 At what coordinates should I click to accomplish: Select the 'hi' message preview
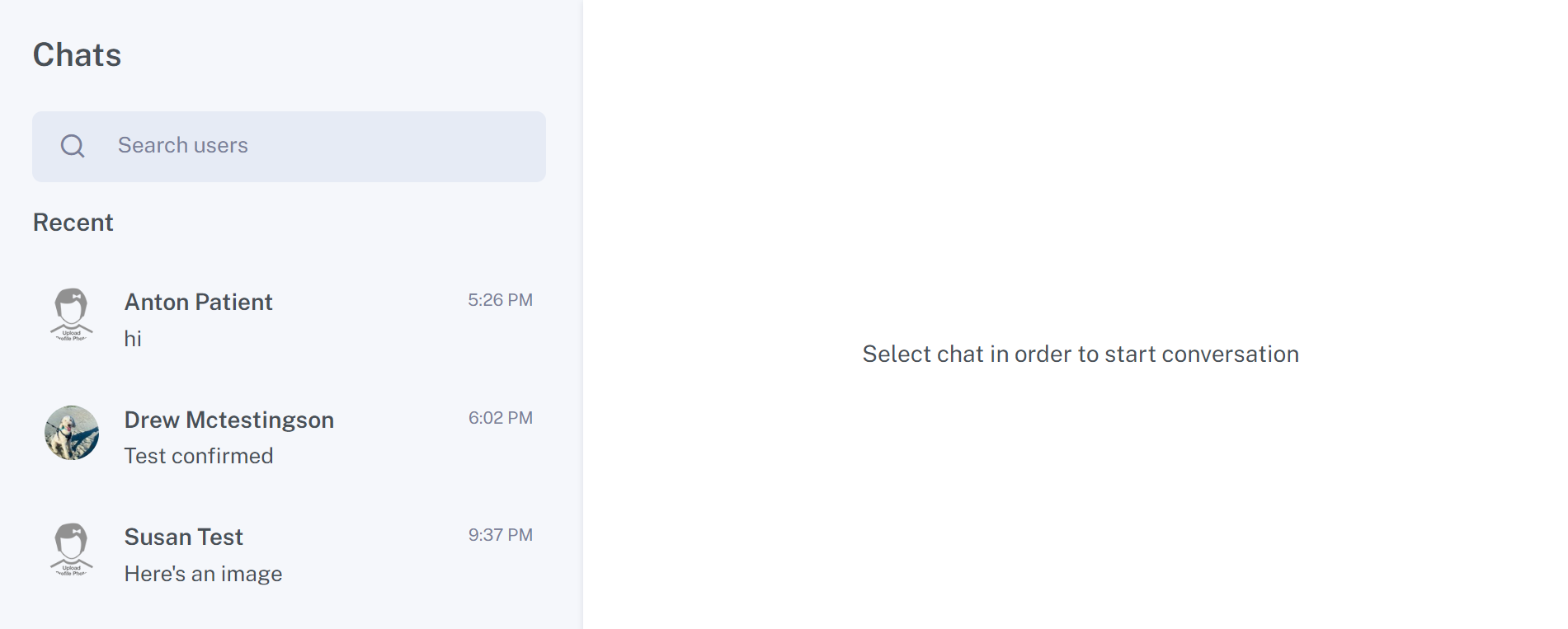(x=133, y=339)
